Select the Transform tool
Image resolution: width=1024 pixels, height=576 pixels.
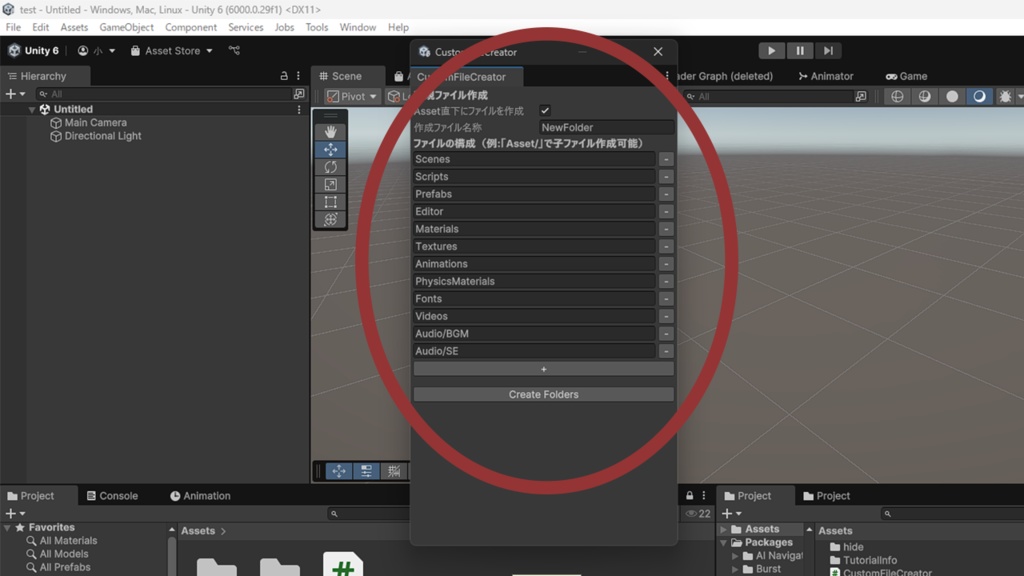(x=330, y=219)
